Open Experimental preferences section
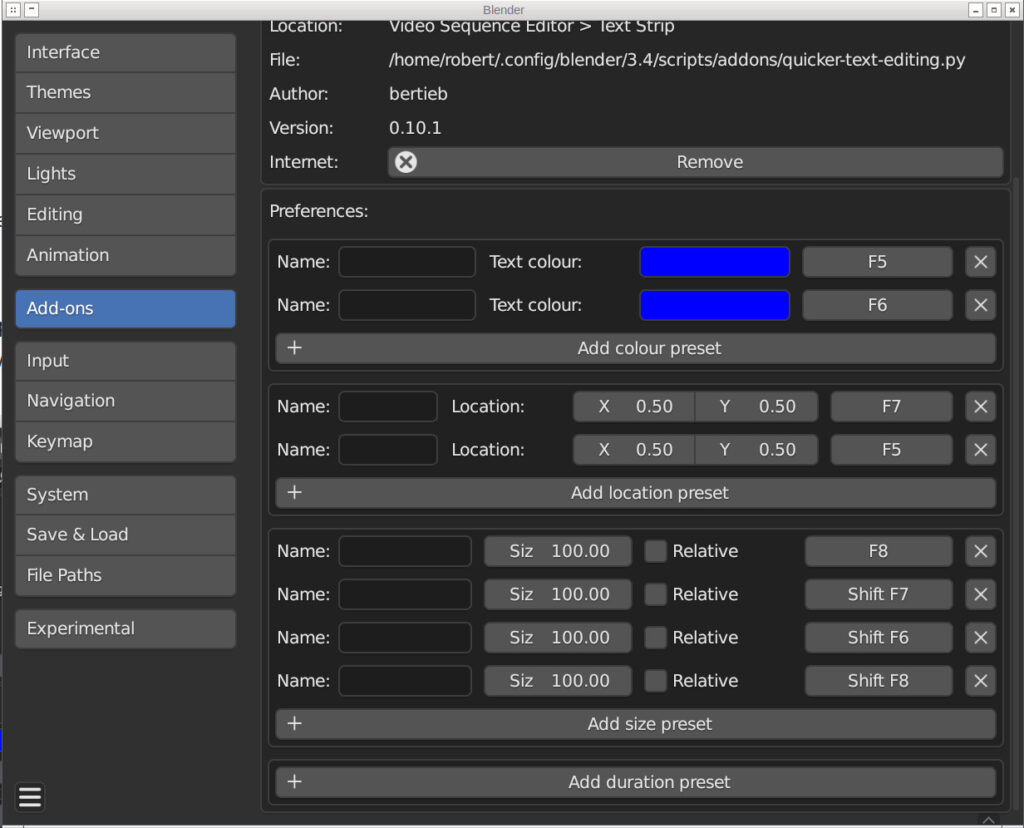 (125, 629)
